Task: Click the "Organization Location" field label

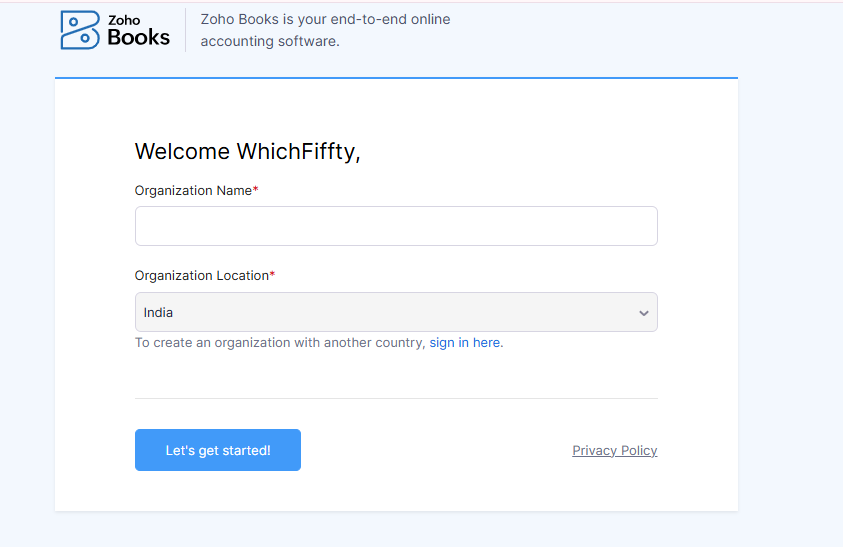Action: point(201,276)
